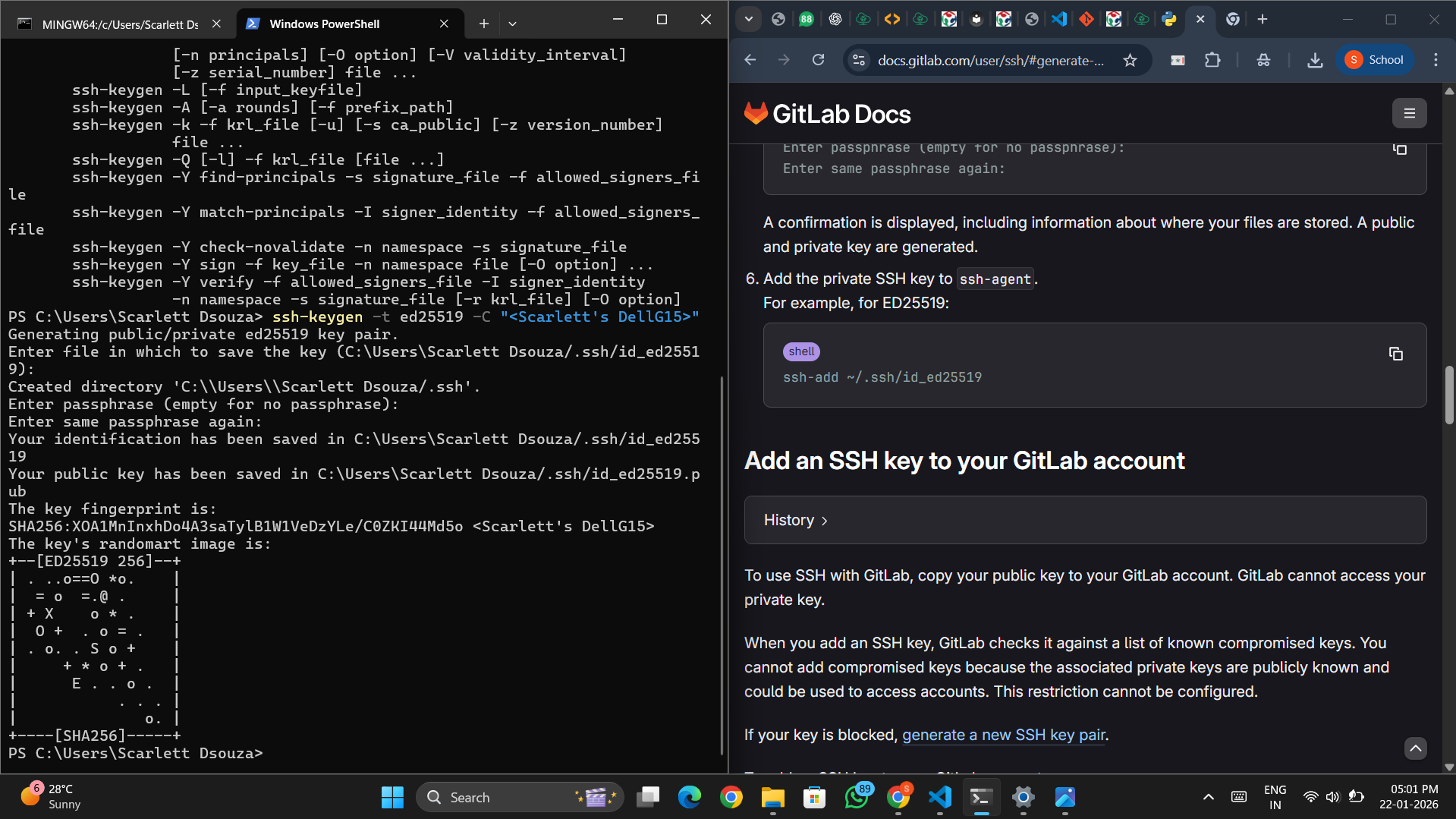
Task: Click the GitLab Docs logo
Action: point(828,114)
